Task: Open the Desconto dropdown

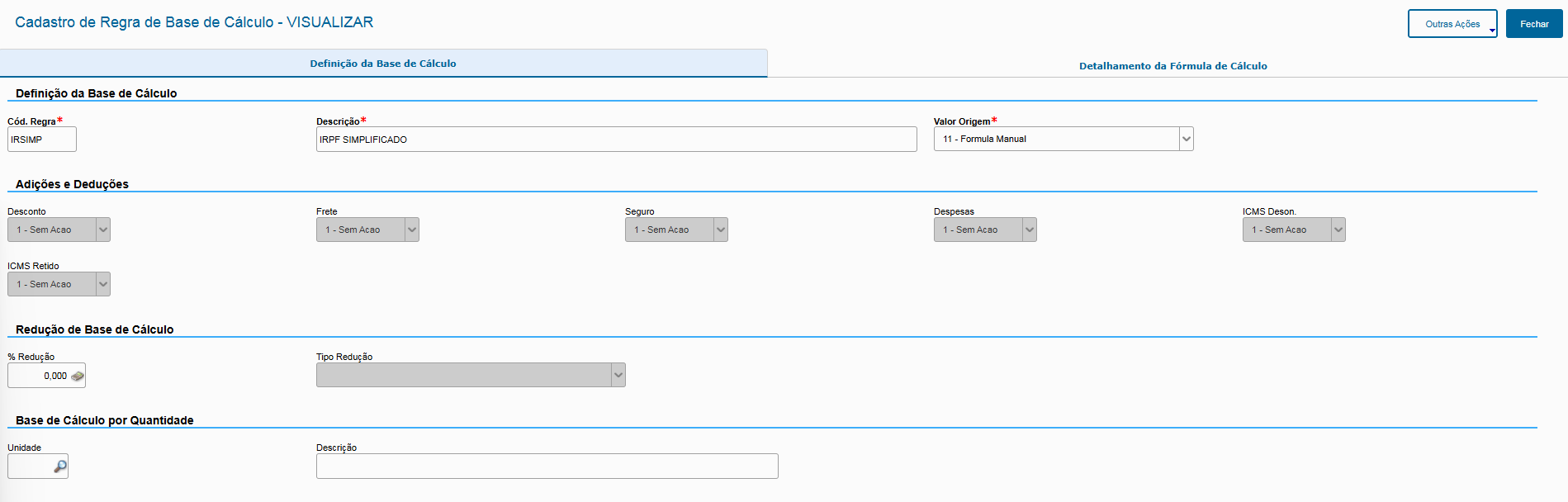Action: (103, 230)
